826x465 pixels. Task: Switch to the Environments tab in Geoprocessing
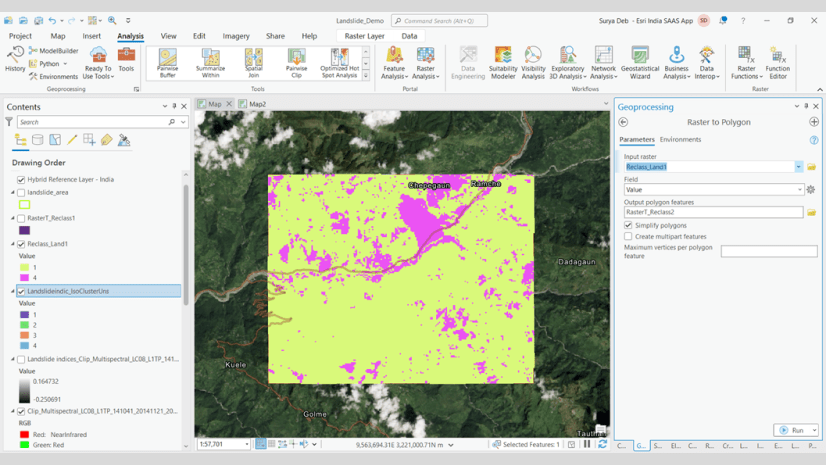pos(680,140)
